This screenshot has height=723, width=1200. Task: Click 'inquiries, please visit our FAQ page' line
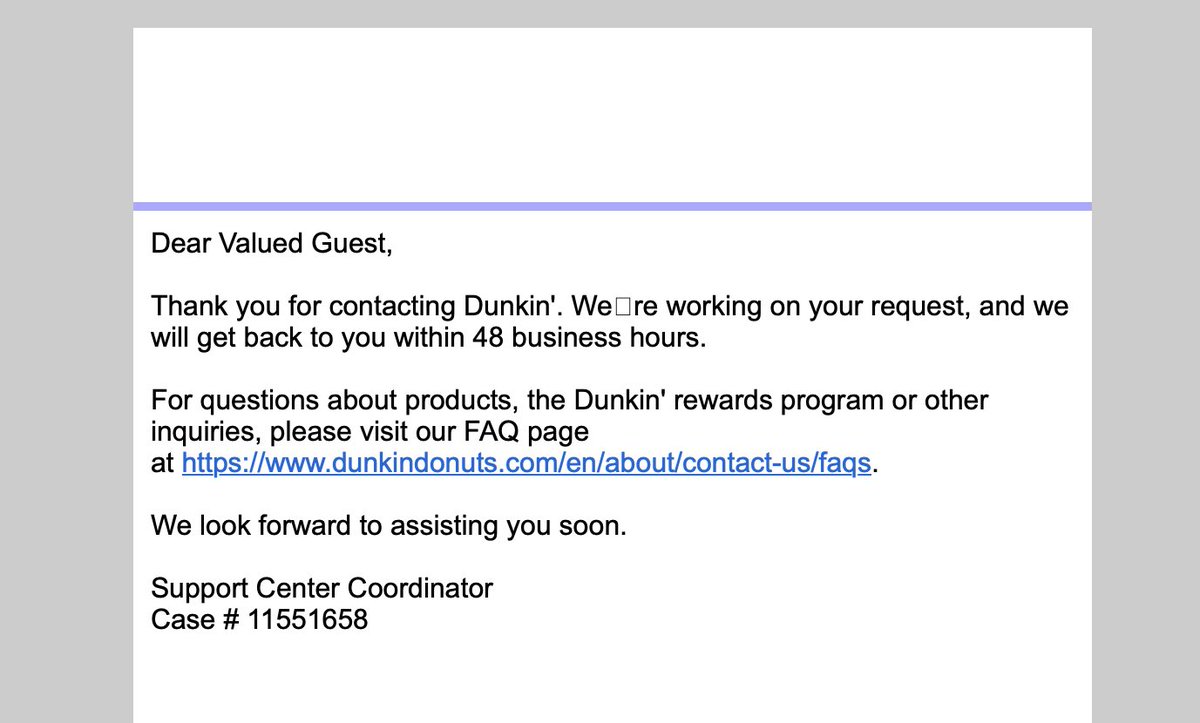point(370,433)
